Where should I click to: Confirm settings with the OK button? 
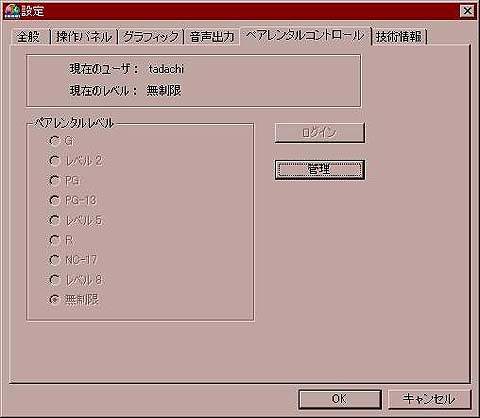pyautogui.click(x=340, y=399)
